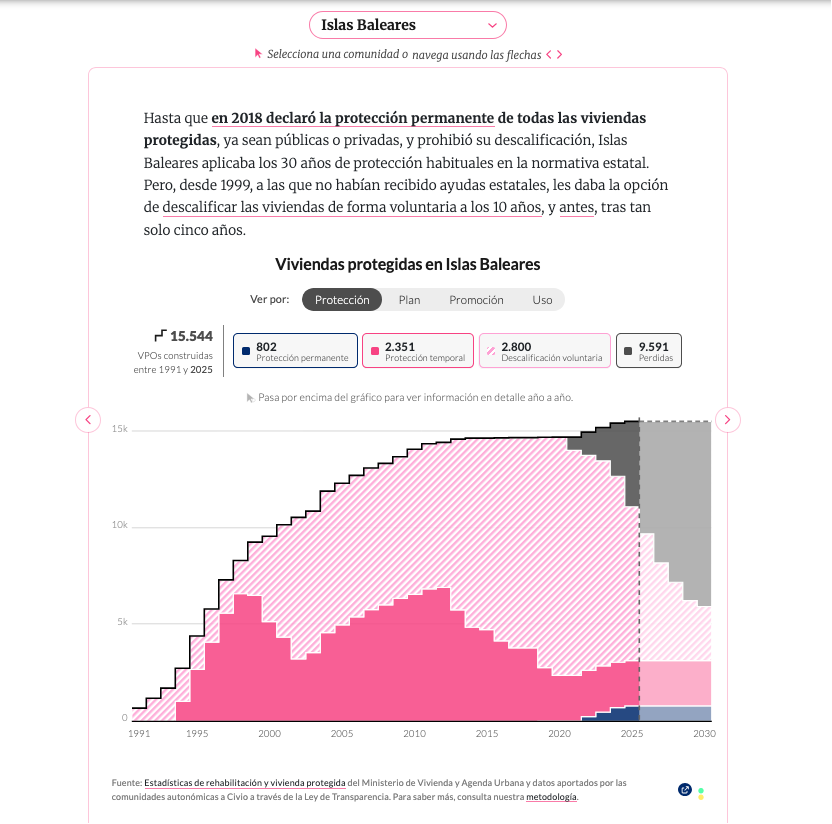This screenshot has width=832, height=824.
Task: Click small right arrow next to 'flechas'
Action: coord(559,55)
